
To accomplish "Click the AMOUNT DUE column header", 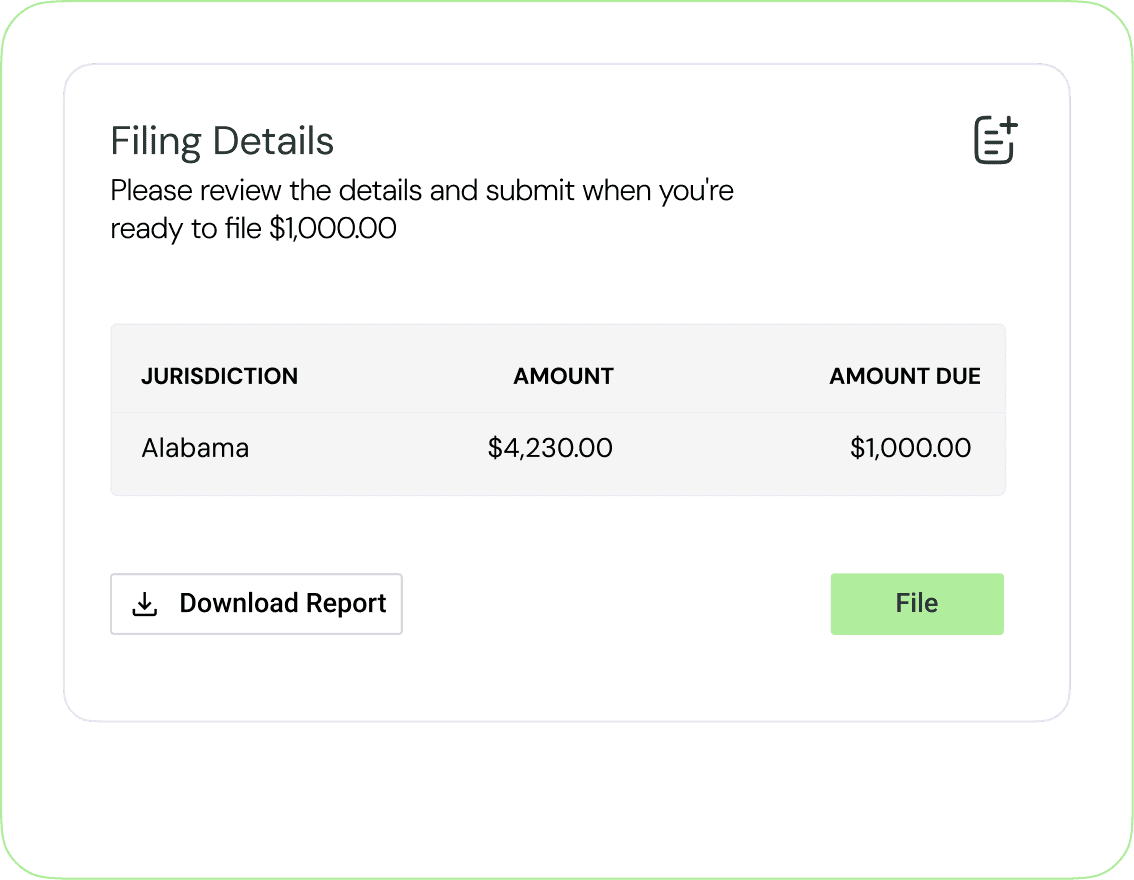I will [x=904, y=376].
